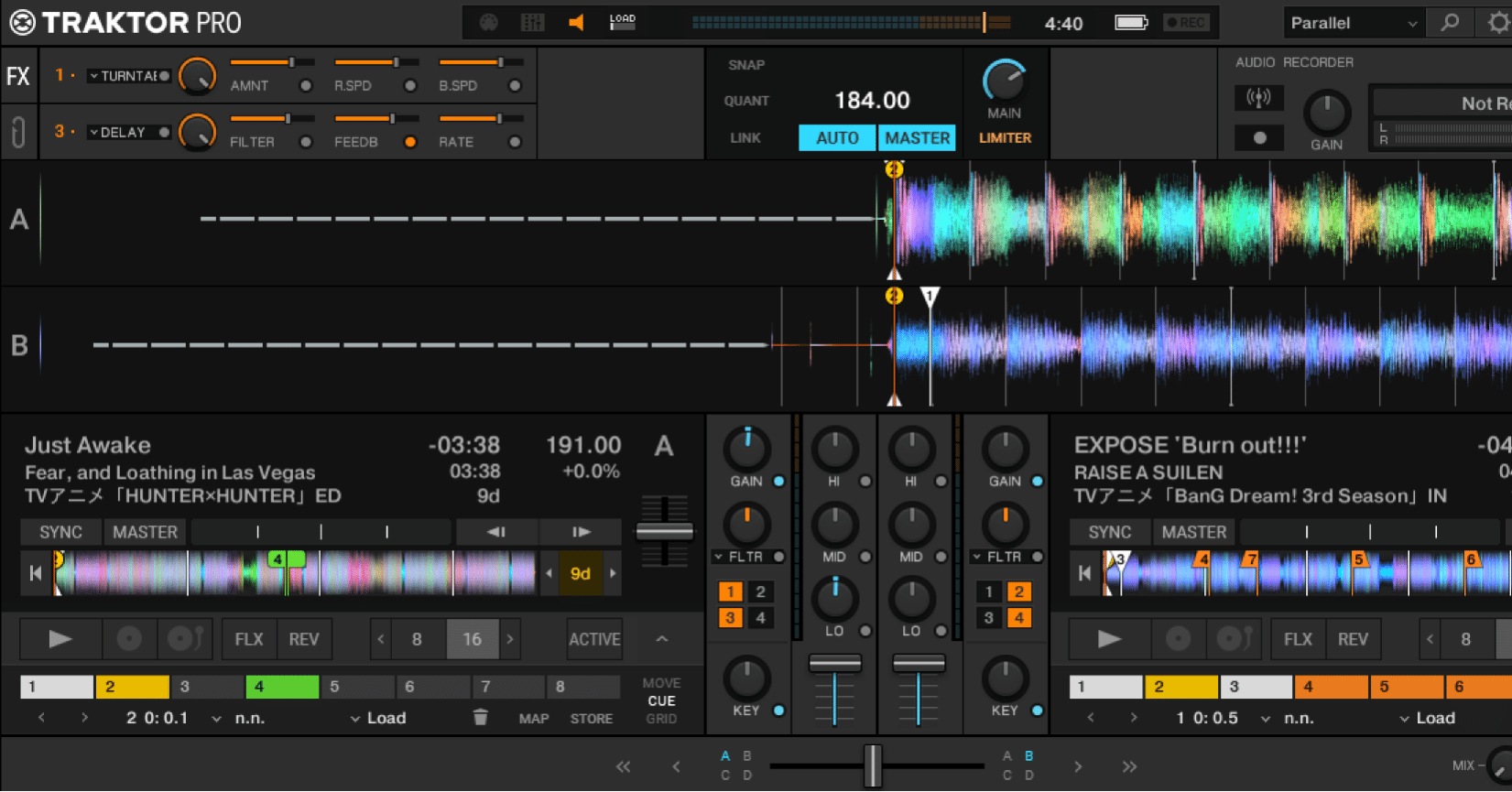Click the grid indicator icon in header
1512x792 pixels.
tap(532, 22)
